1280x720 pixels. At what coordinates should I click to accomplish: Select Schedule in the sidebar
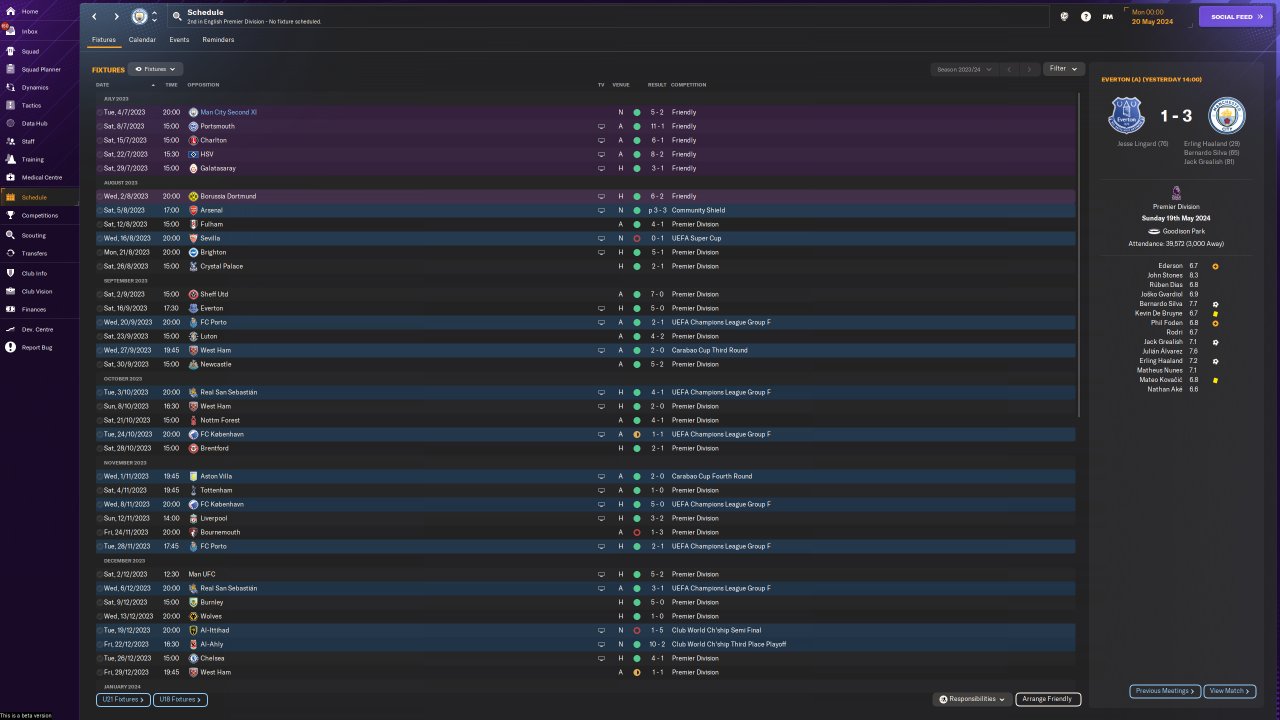(x=40, y=197)
